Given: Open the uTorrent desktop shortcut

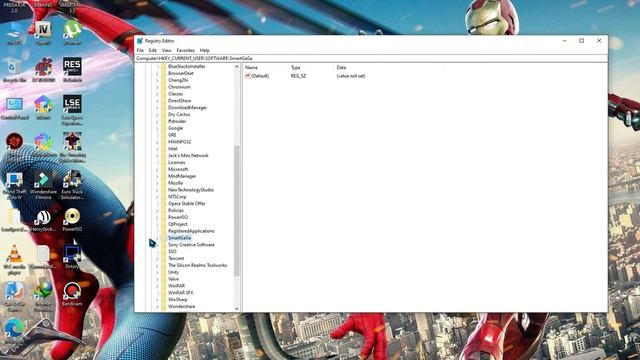Looking at the screenshot, I should tap(72, 31).
